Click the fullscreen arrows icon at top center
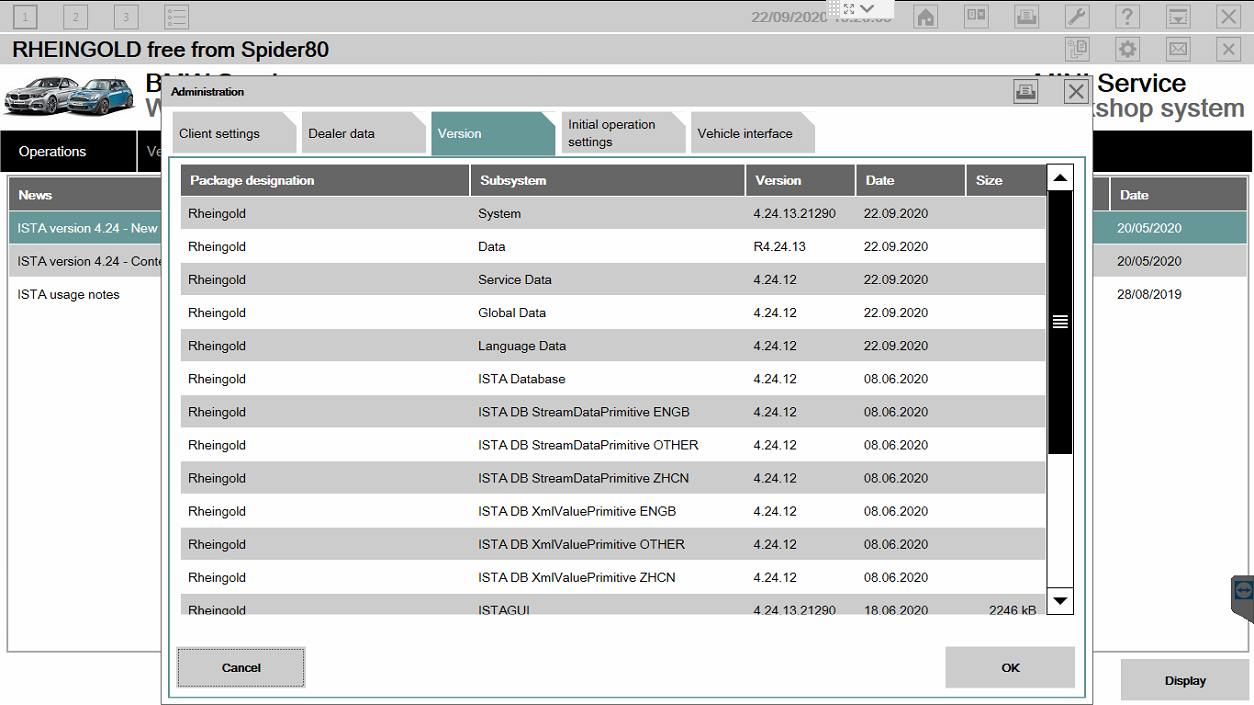The height and width of the screenshot is (705, 1254). (848, 8)
